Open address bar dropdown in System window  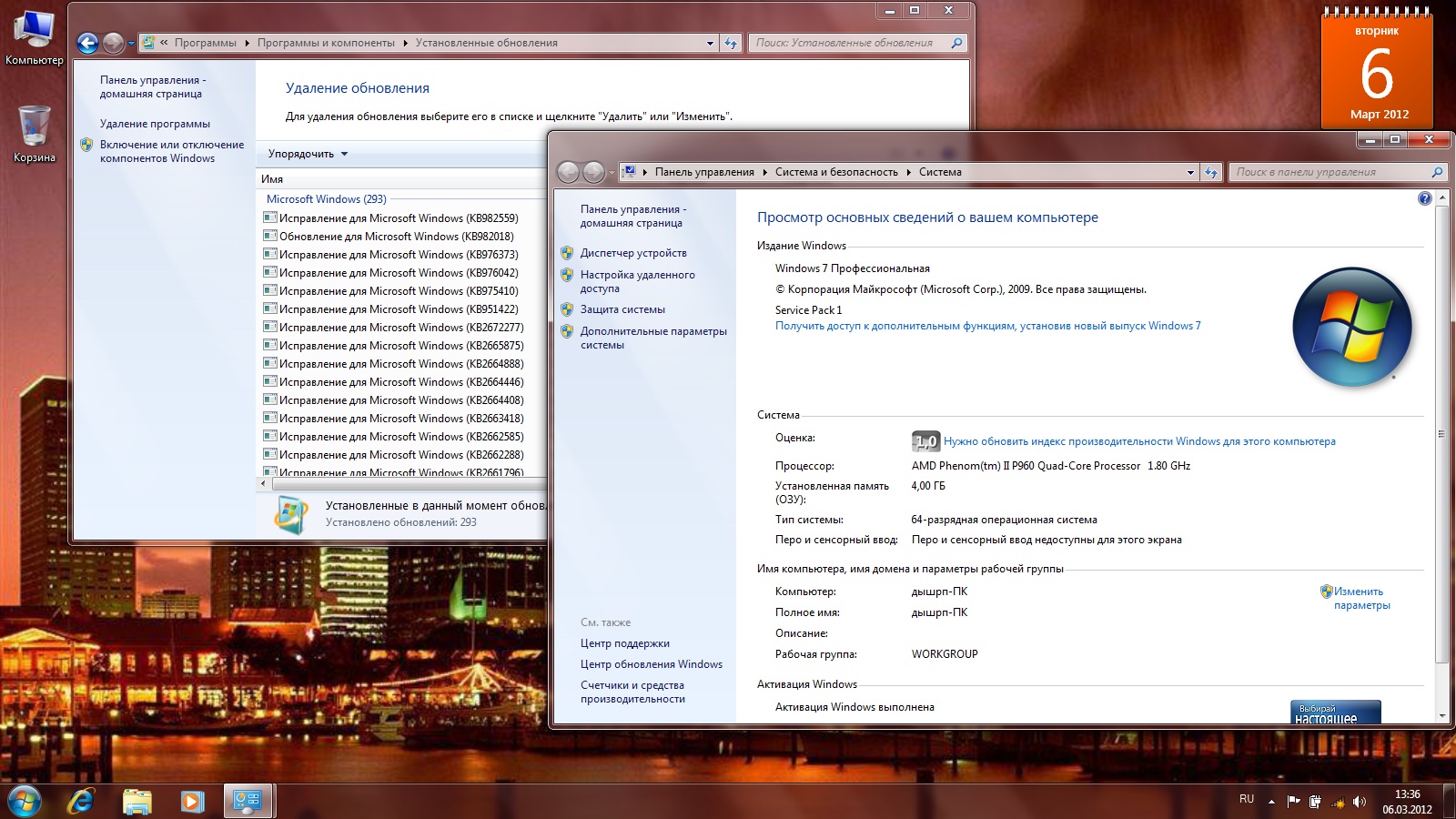[1190, 172]
